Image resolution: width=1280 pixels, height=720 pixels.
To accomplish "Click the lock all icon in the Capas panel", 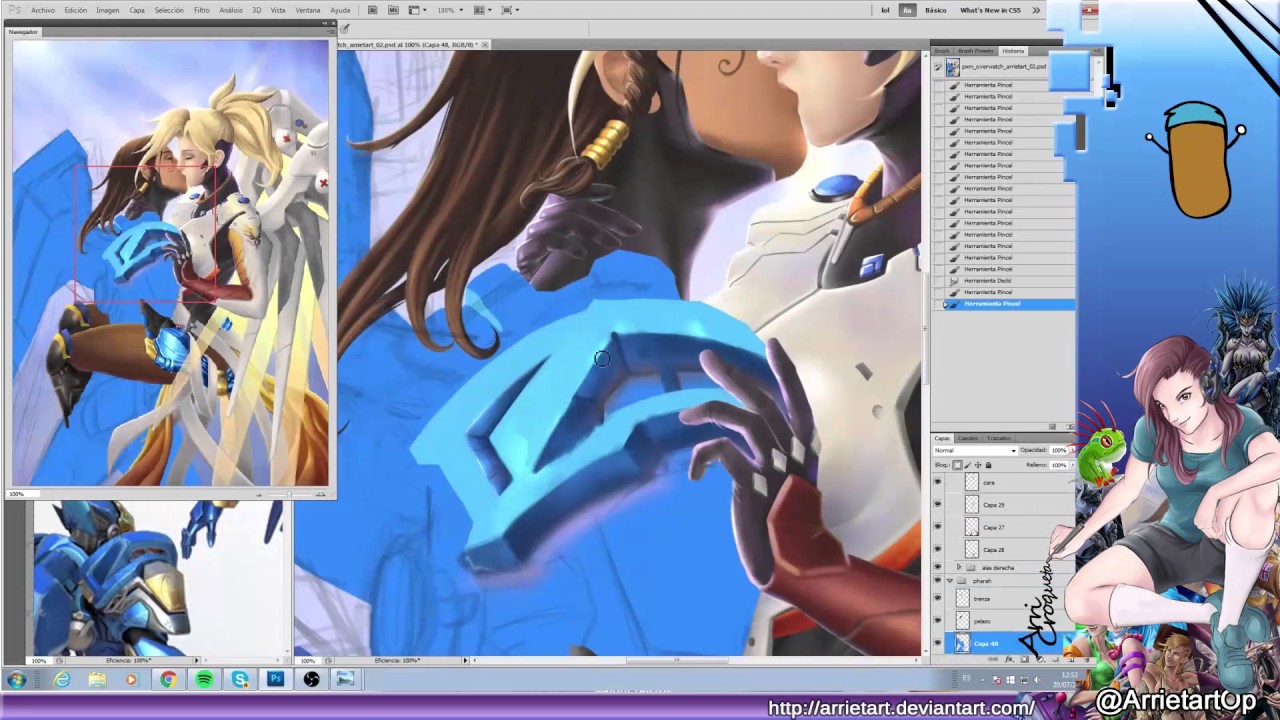I will pyautogui.click(x=988, y=465).
